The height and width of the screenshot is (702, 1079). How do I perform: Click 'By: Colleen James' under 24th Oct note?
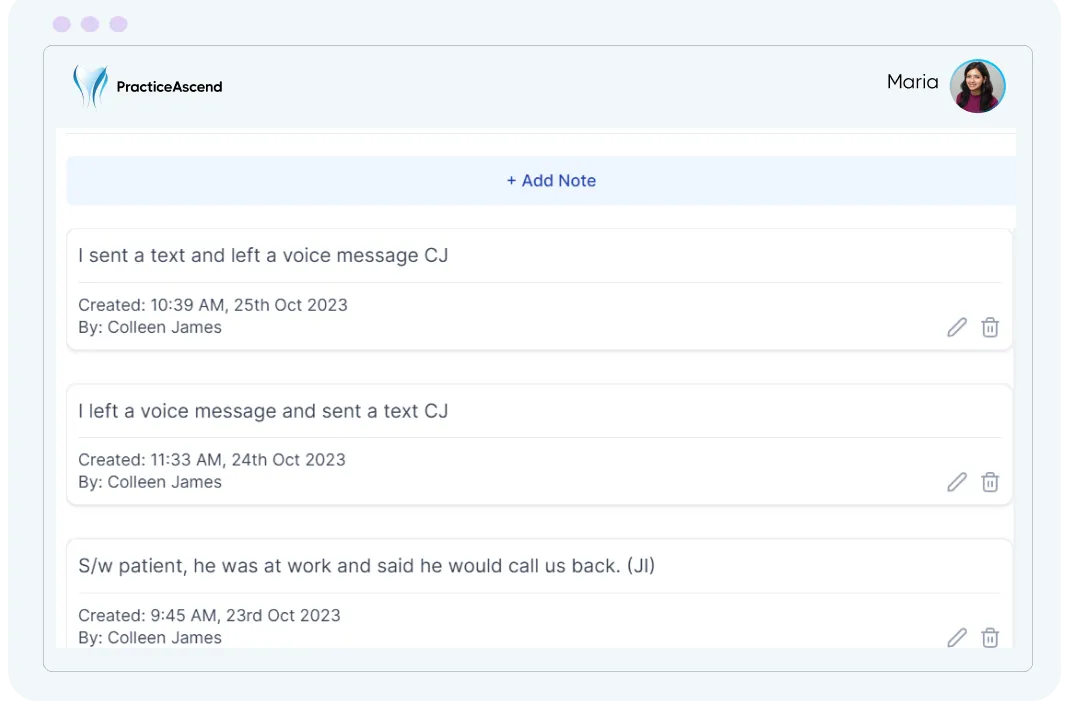[x=149, y=482]
